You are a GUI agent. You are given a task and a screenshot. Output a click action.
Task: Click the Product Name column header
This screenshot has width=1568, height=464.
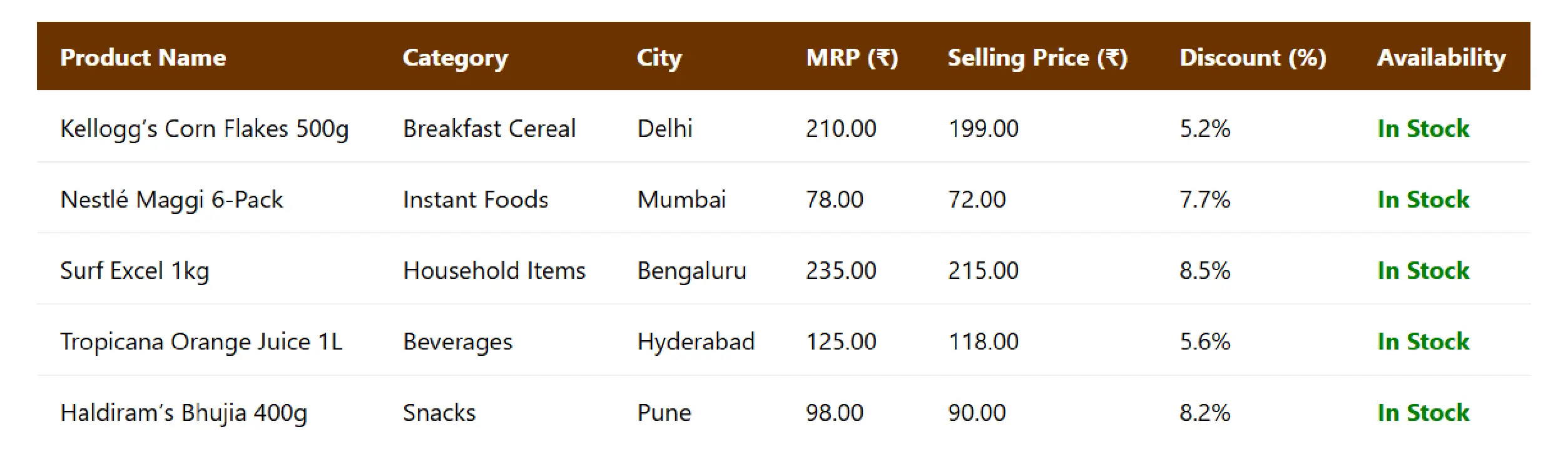pyautogui.click(x=143, y=58)
